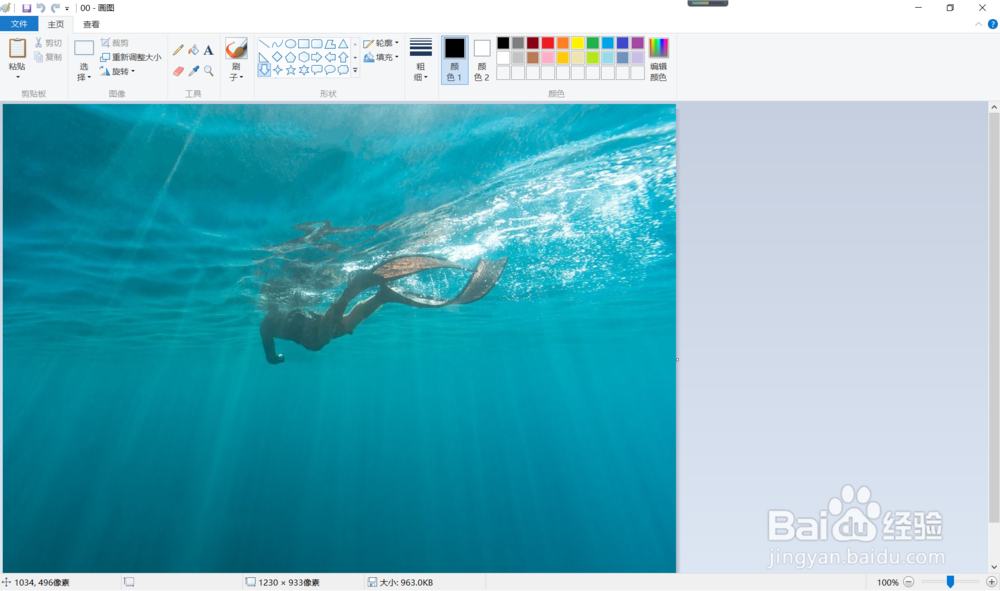1000x591 pixels.
Task: Open the Brushes (刷子) dropdown
Action: pos(236,72)
